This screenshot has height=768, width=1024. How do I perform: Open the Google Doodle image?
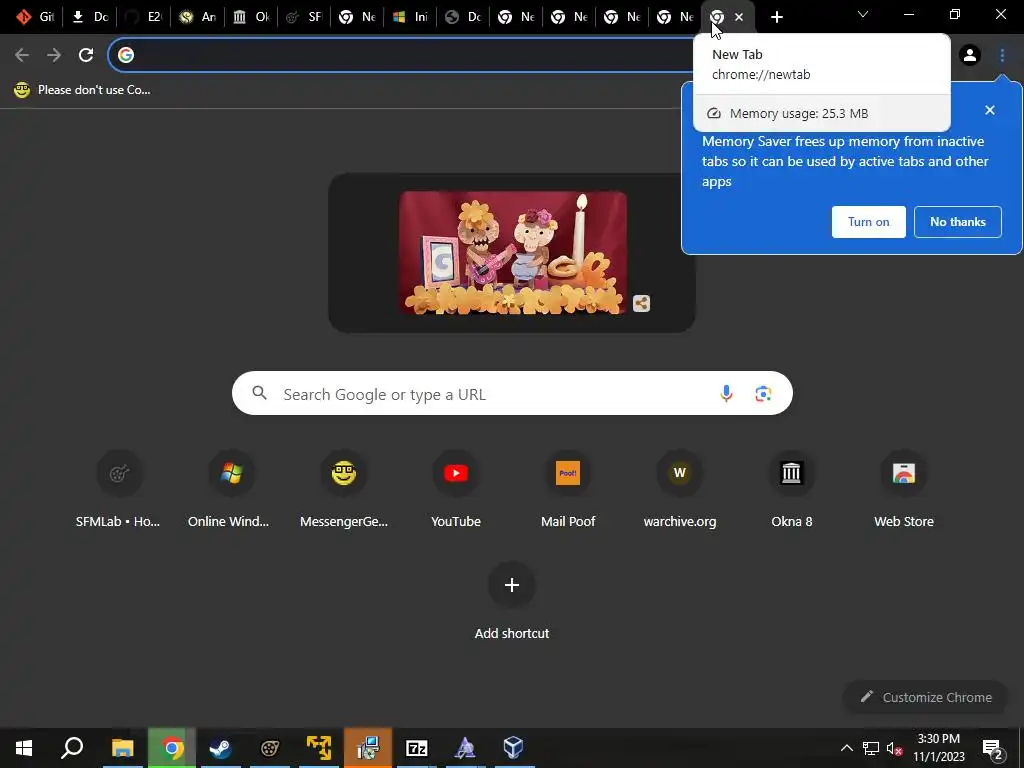(x=513, y=253)
